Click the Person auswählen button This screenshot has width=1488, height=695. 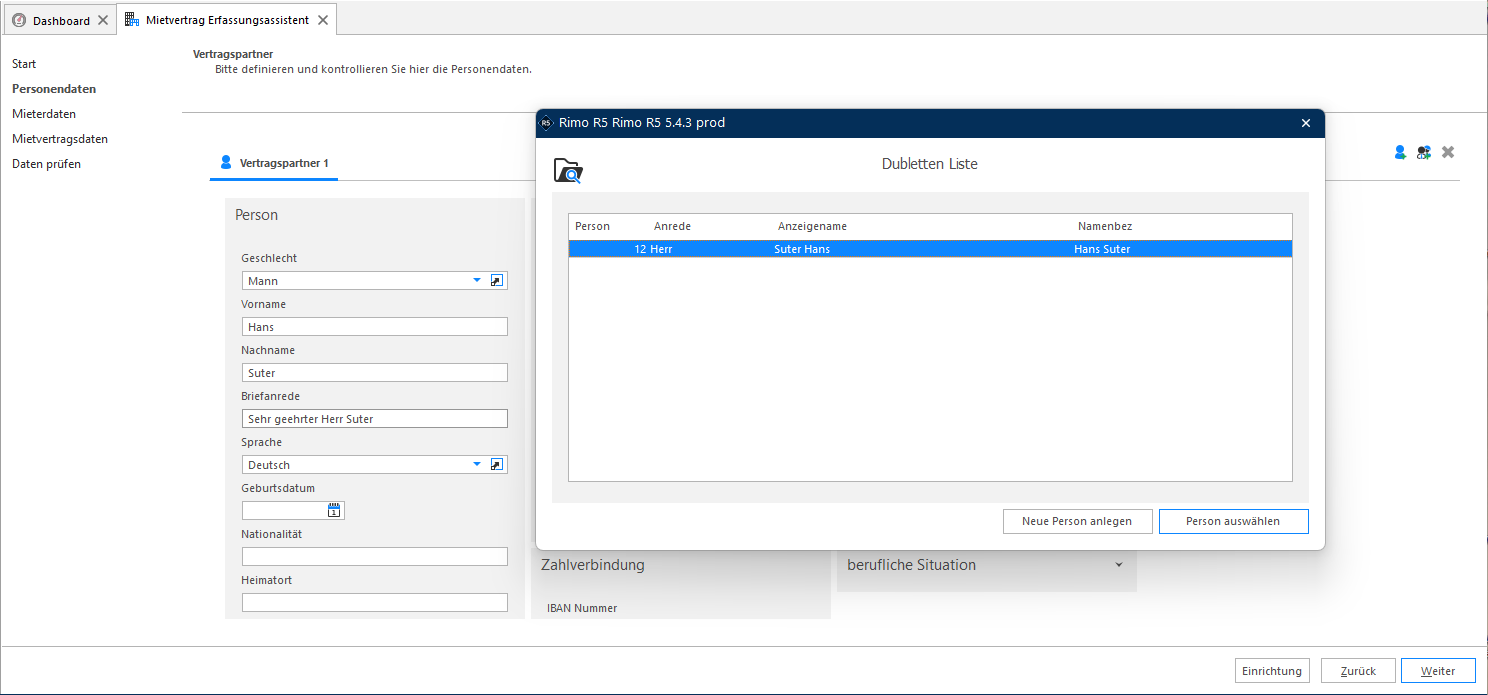[1233, 521]
